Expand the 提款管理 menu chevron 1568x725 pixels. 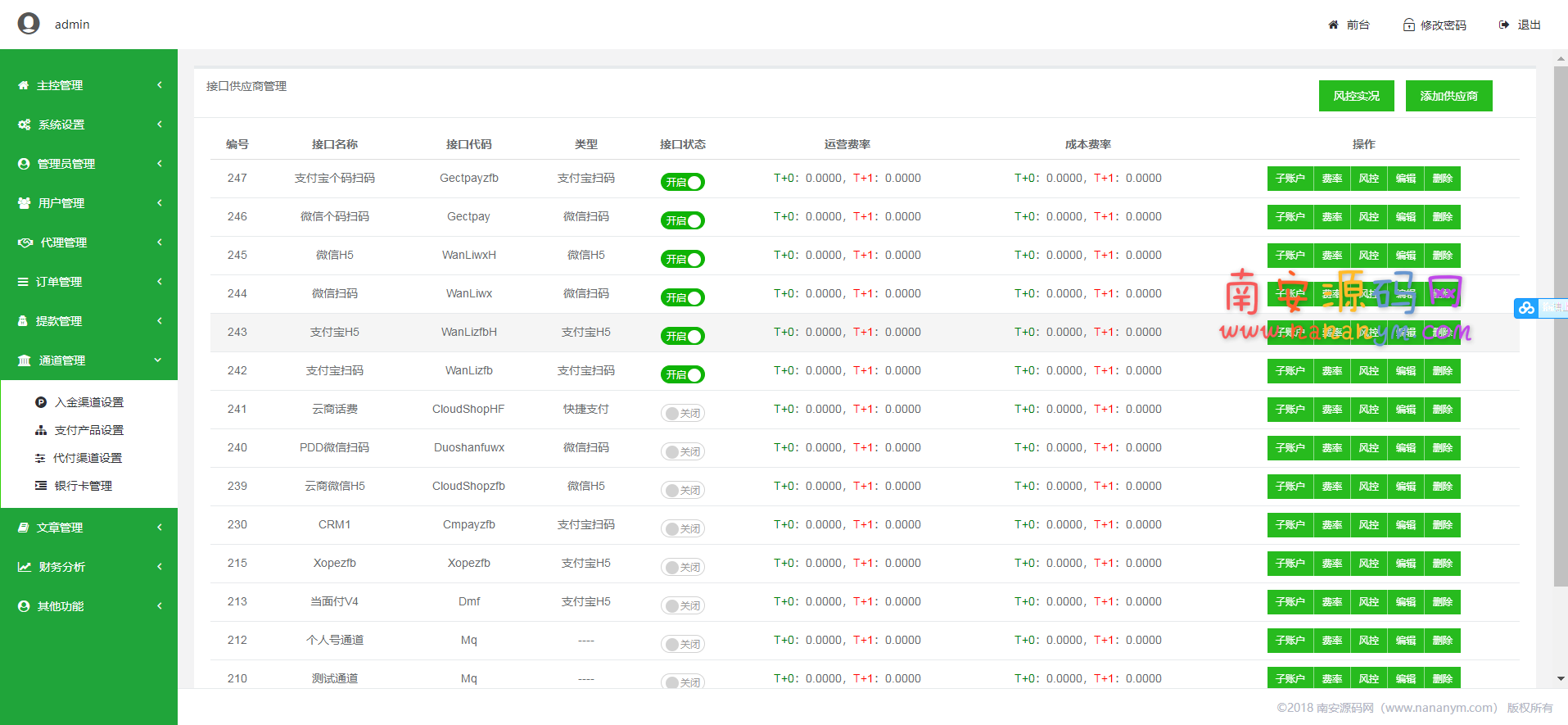pos(160,321)
